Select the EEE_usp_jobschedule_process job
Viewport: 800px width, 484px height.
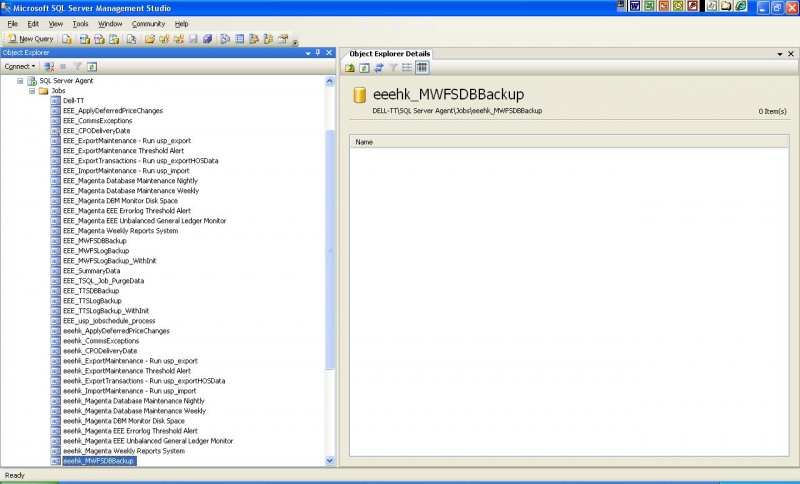pyautogui.click(x=109, y=321)
